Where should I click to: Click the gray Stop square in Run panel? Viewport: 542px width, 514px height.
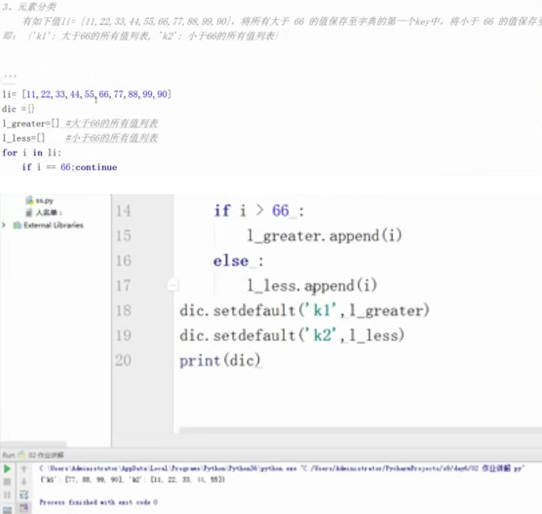7,482
